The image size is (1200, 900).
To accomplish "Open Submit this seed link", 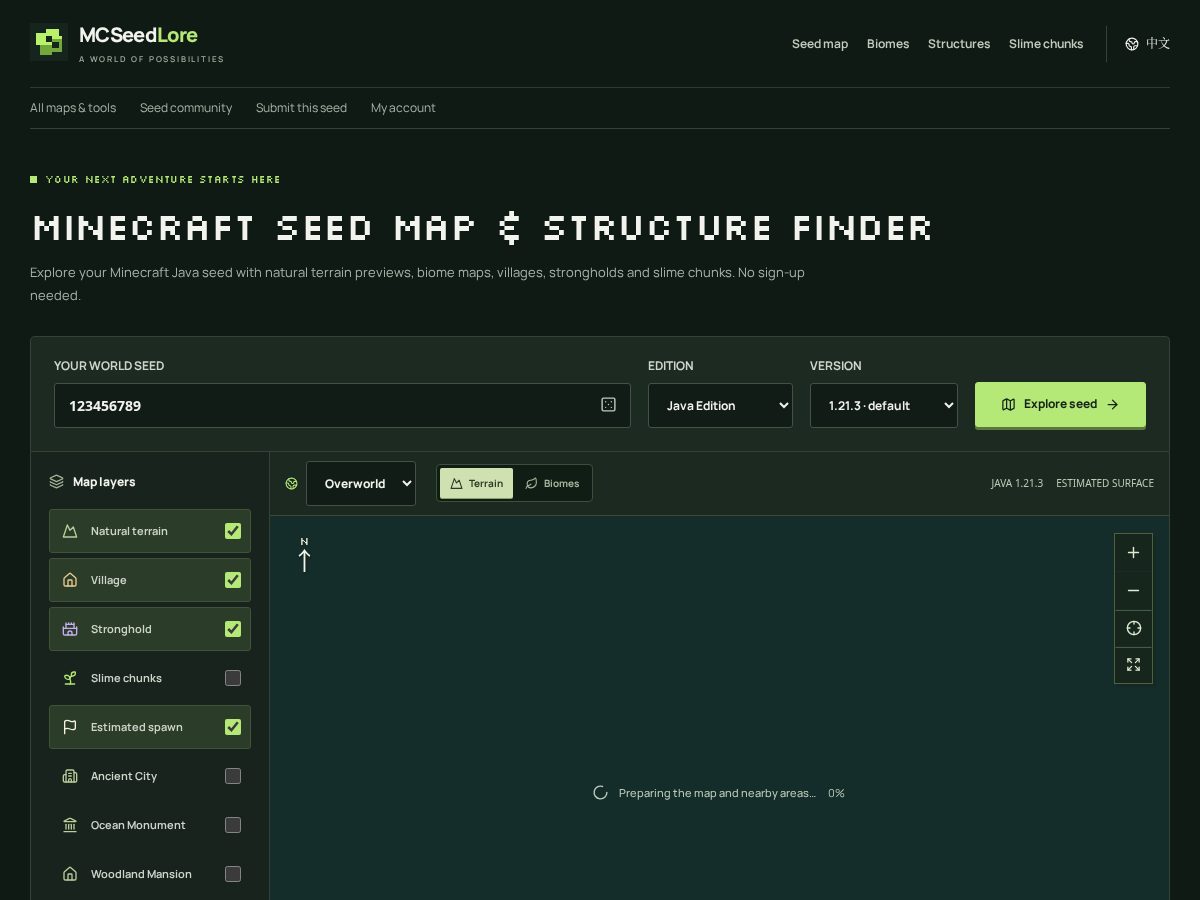I will point(301,108).
